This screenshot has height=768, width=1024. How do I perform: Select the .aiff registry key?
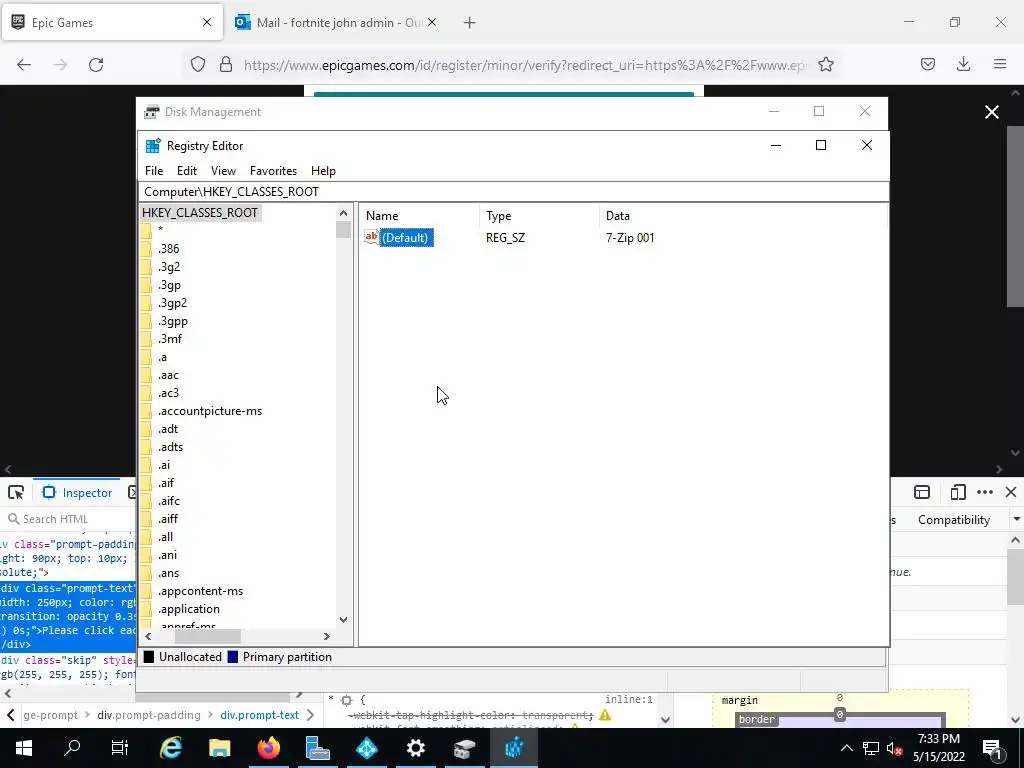(x=168, y=519)
